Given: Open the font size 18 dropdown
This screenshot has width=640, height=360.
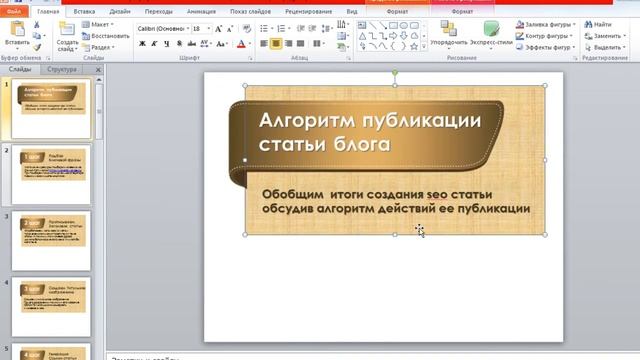Looking at the screenshot, I should 209,29.
